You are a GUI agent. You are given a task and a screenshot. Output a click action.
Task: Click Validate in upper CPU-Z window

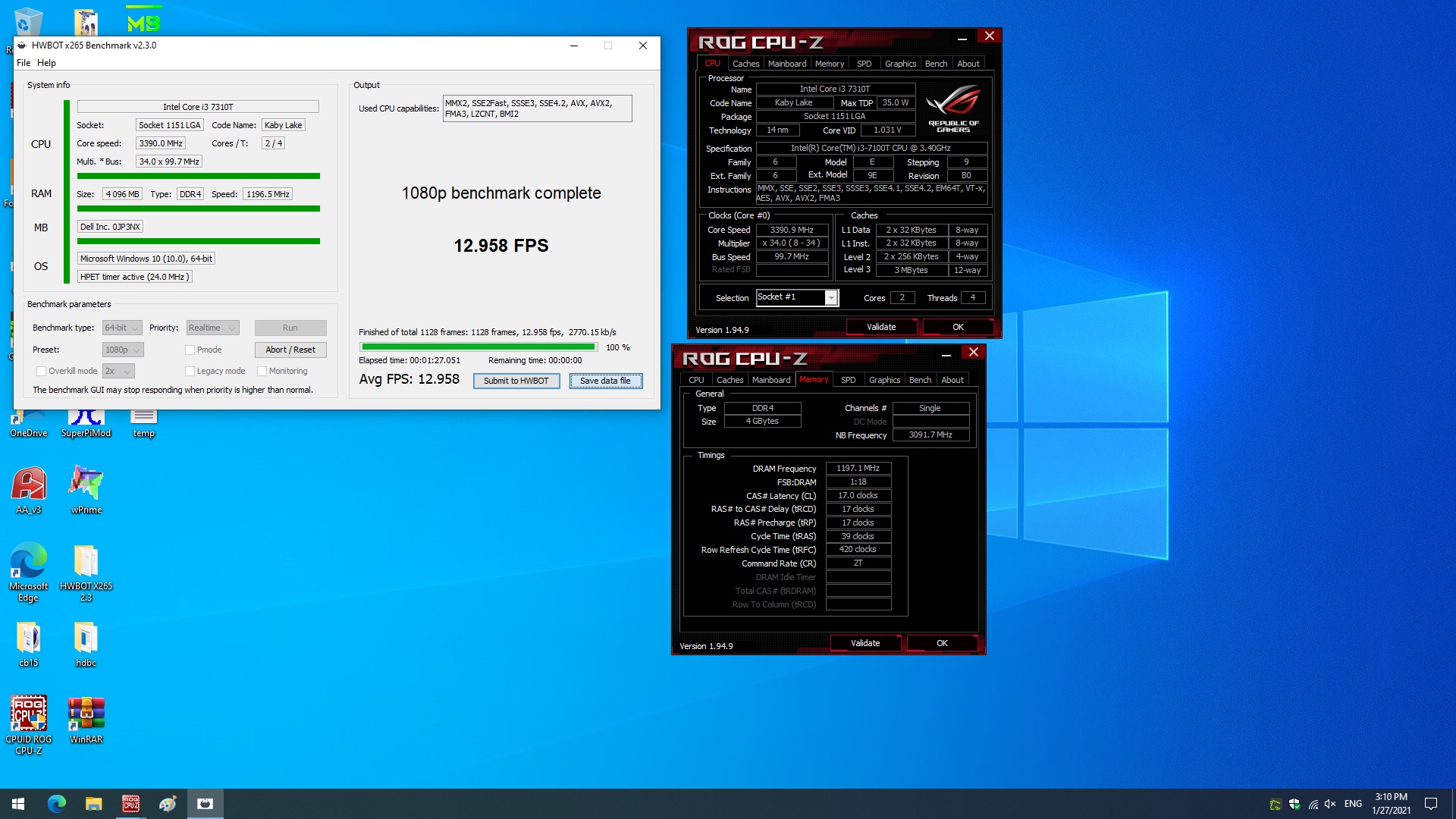[881, 327]
